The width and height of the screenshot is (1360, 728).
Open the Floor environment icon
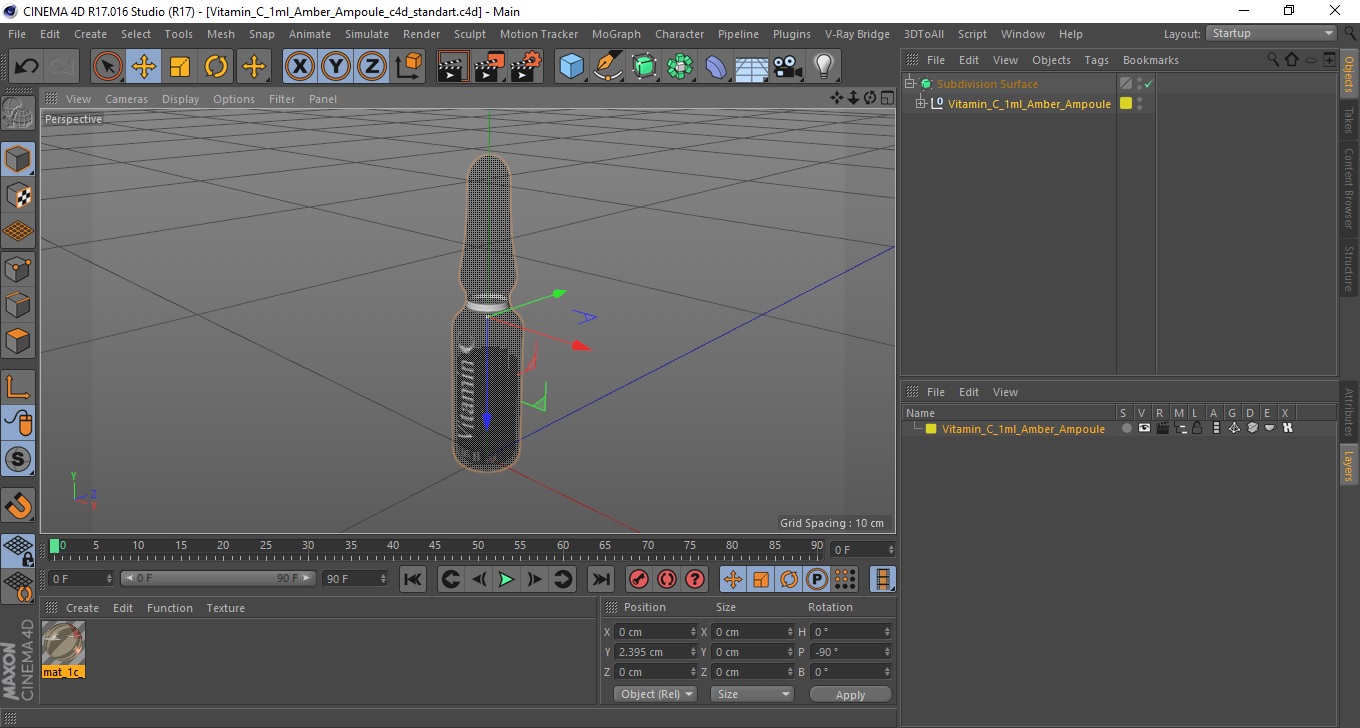pos(751,67)
